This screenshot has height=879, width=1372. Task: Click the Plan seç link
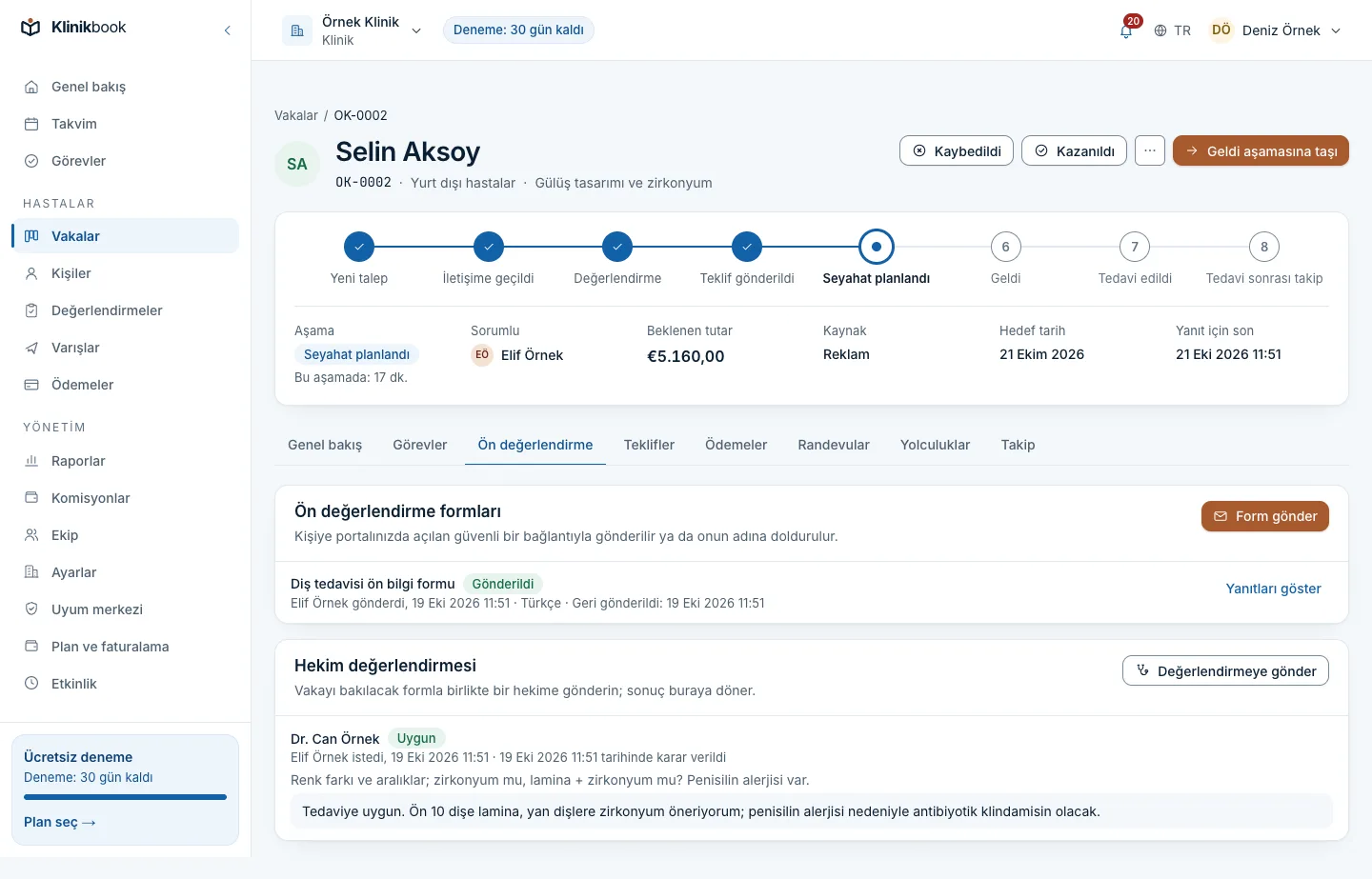click(60, 822)
